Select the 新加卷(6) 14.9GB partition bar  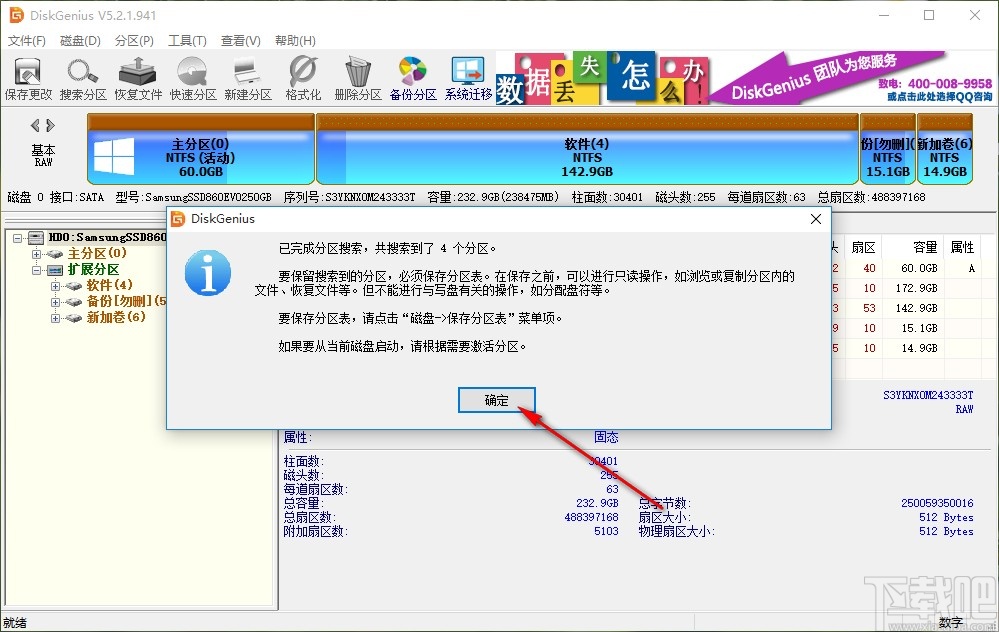[x=945, y=149]
